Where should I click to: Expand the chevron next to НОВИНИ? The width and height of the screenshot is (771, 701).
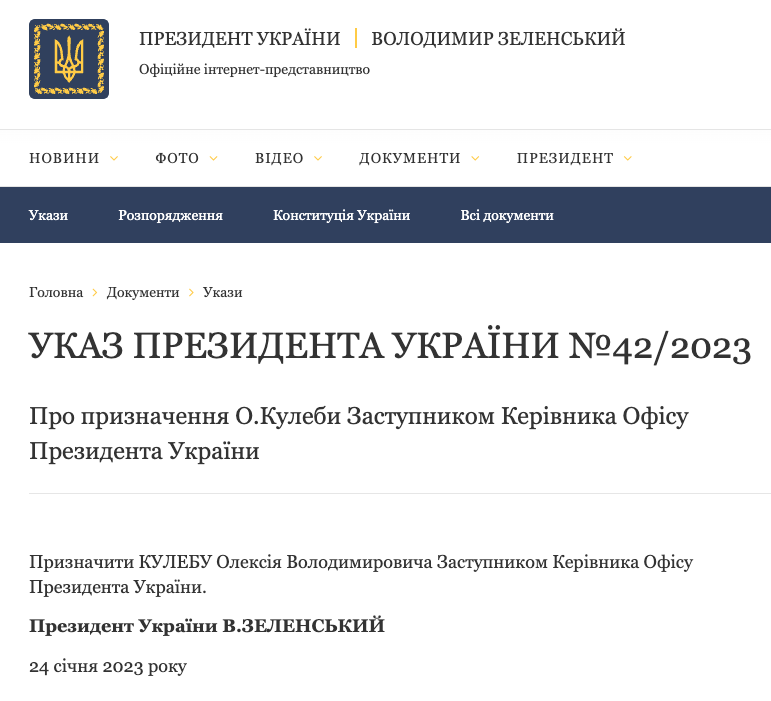pos(114,158)
